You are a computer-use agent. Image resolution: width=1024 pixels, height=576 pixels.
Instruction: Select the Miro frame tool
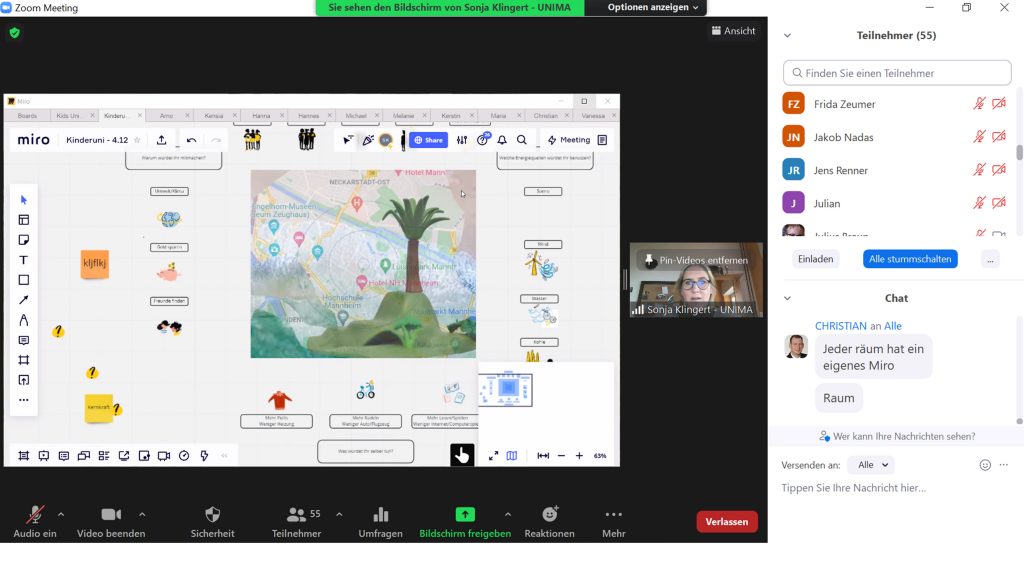click(24, 360)
